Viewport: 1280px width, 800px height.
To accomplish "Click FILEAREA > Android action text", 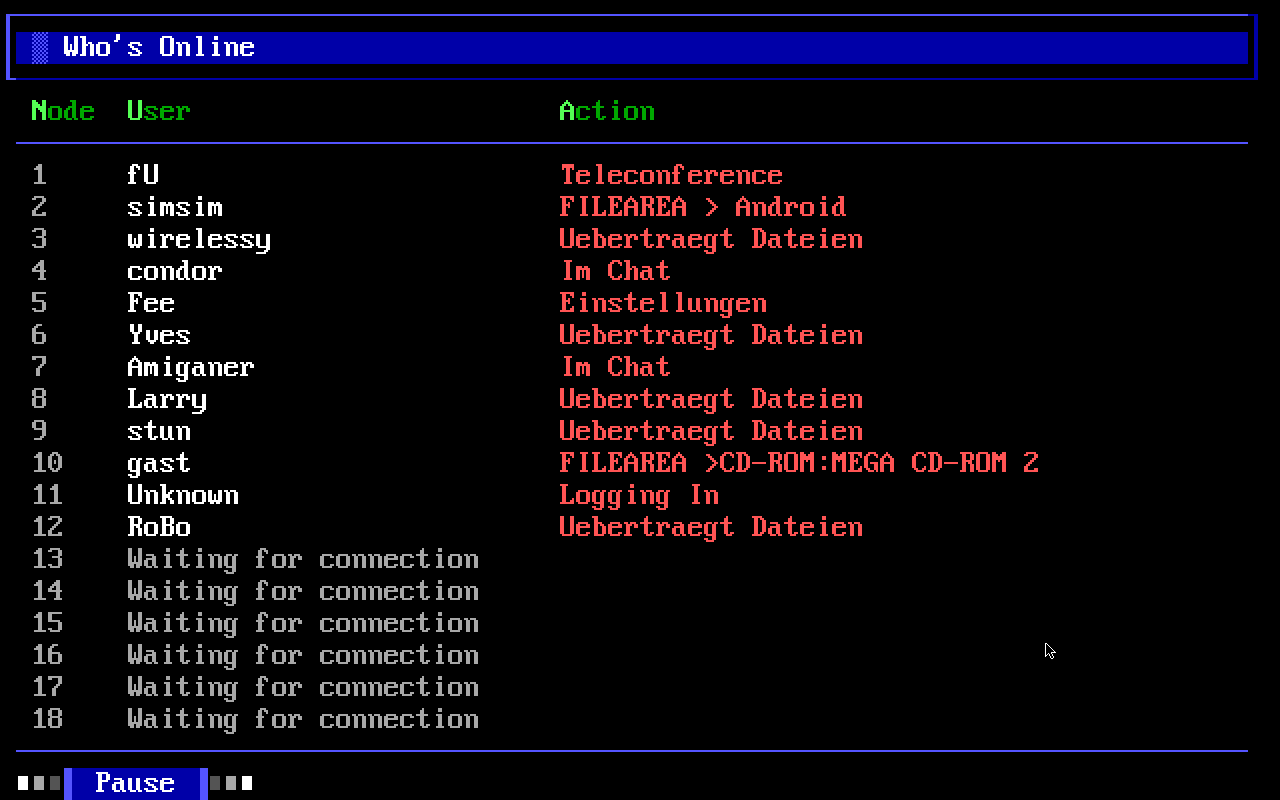I will click(x=702, y=207).
